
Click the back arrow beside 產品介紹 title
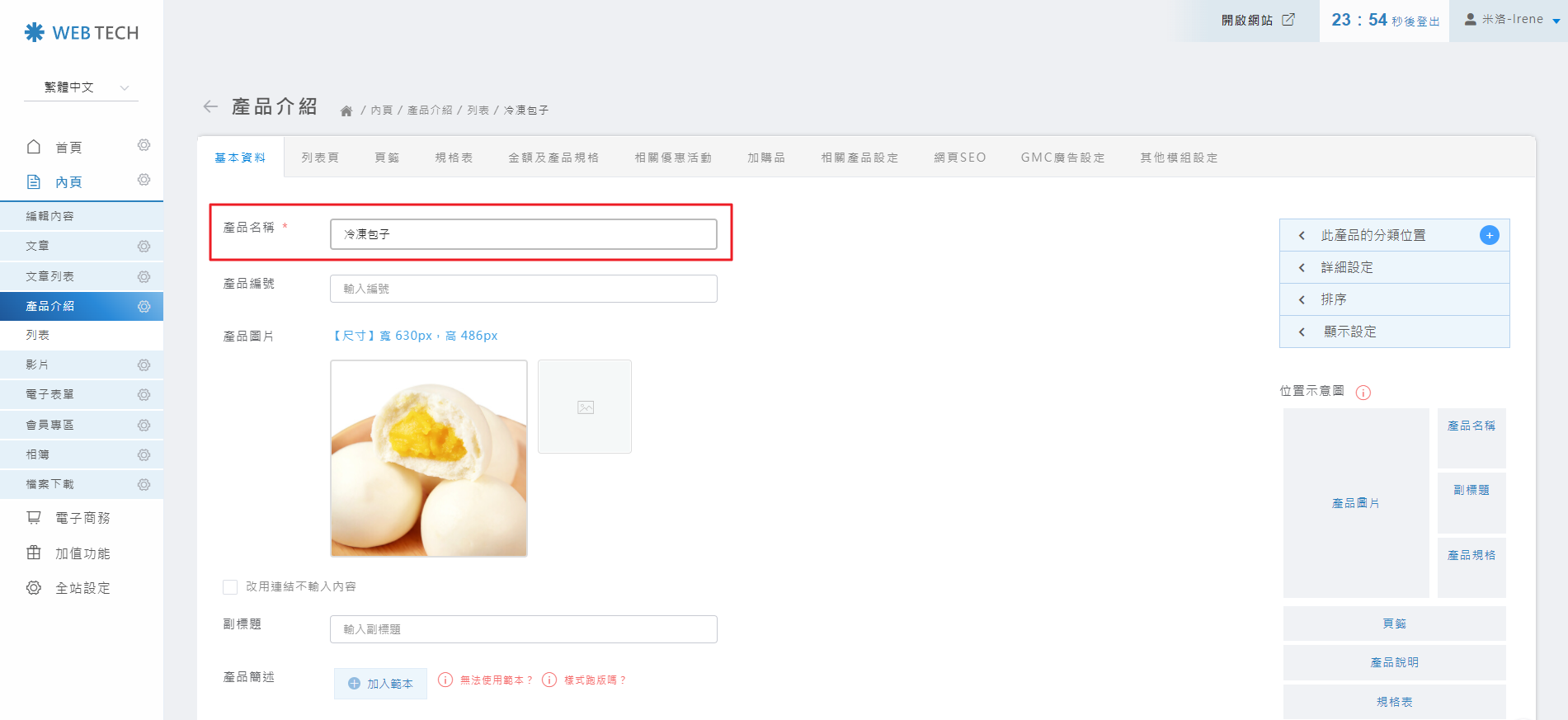[210, 106]
